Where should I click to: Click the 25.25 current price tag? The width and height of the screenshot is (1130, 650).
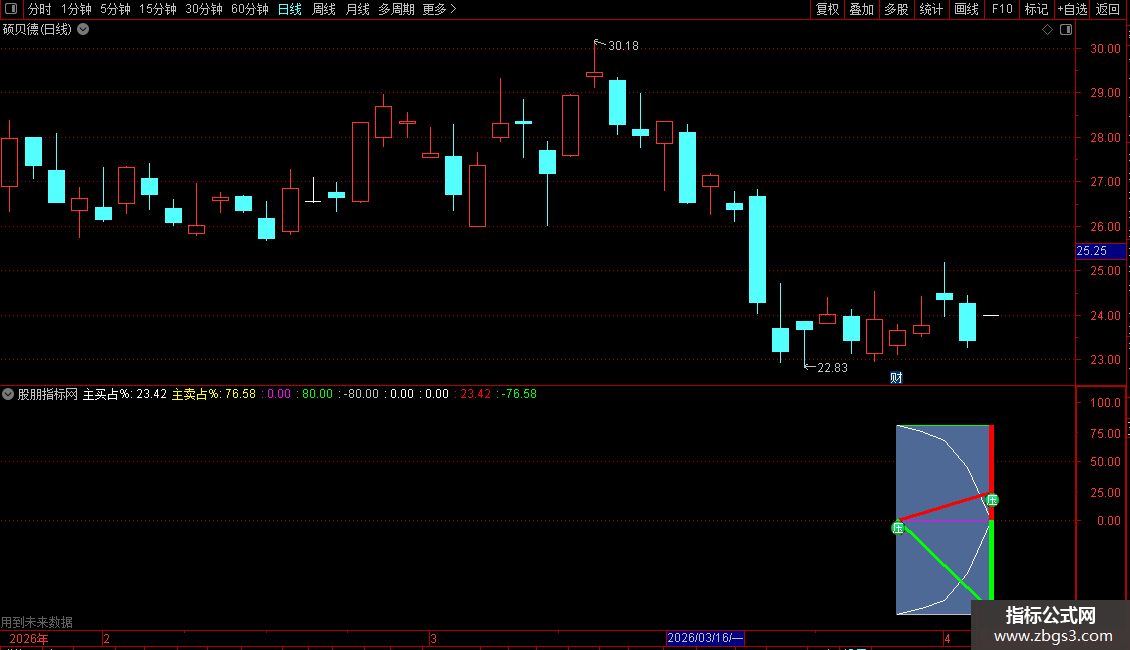[x=1100, y=251]
